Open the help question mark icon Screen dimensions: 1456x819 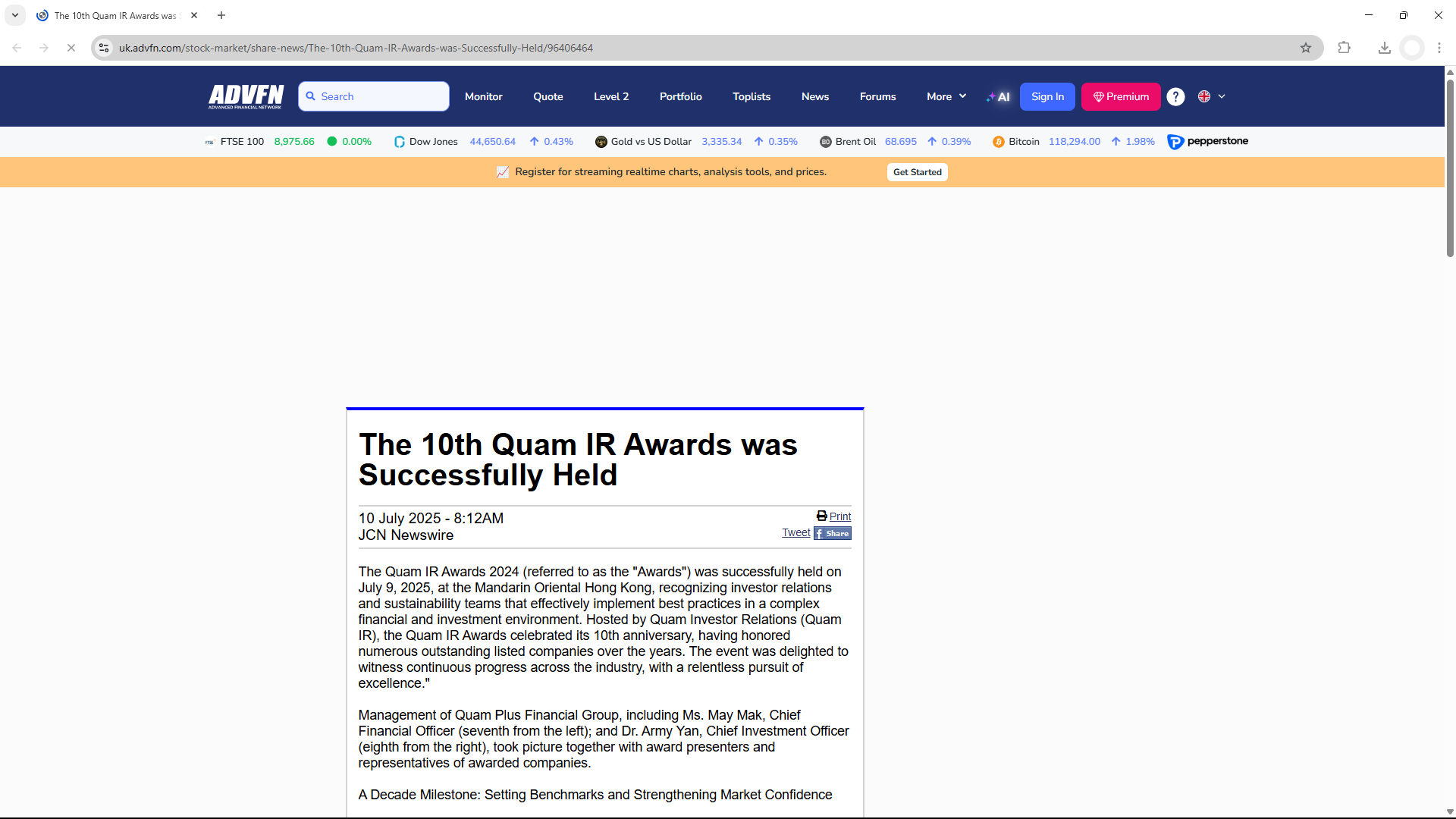[1175, 96]
